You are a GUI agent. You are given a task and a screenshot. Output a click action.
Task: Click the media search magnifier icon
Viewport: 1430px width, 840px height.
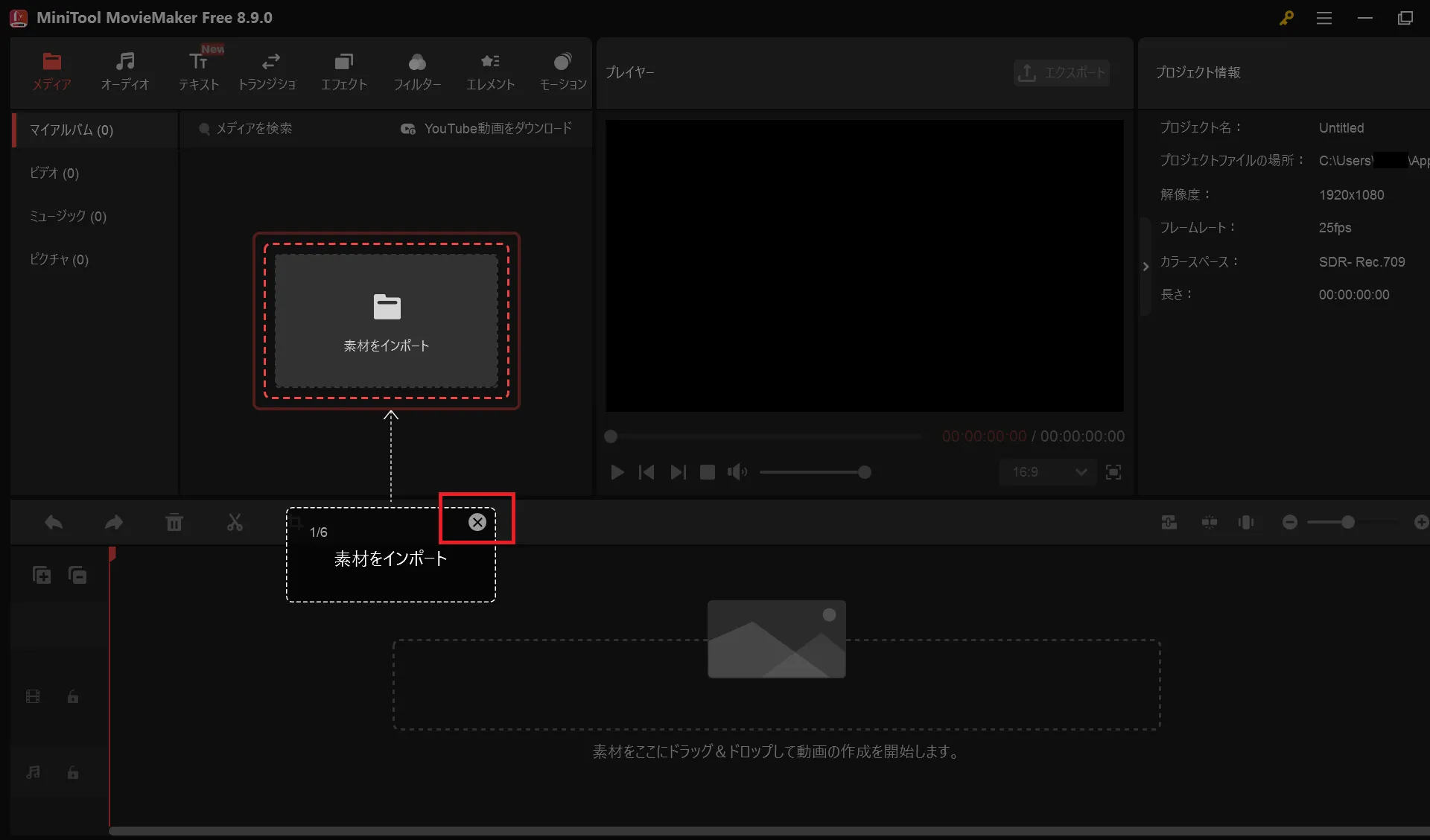click(204, 129)
